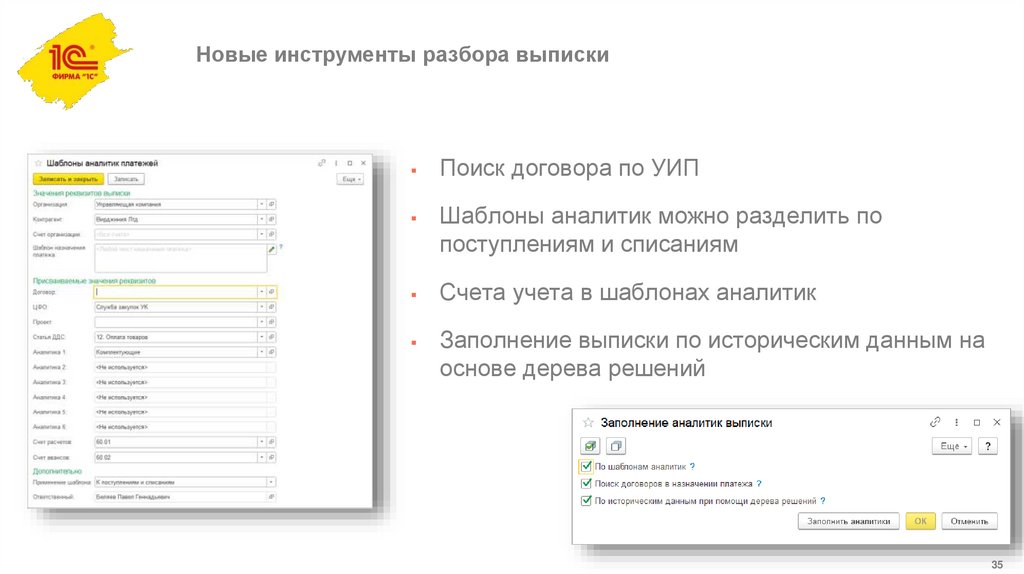Open the Организация value with its open icon
Viewport: 1024px width, 574px height.
tap(272, 204)
